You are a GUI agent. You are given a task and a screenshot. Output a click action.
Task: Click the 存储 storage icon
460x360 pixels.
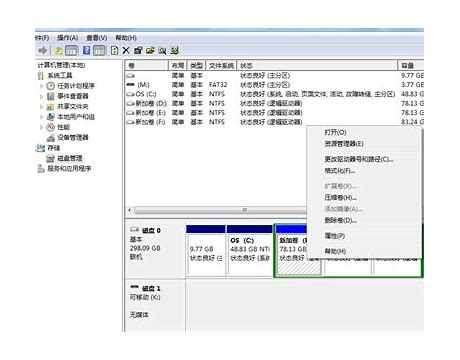(40, 148)
